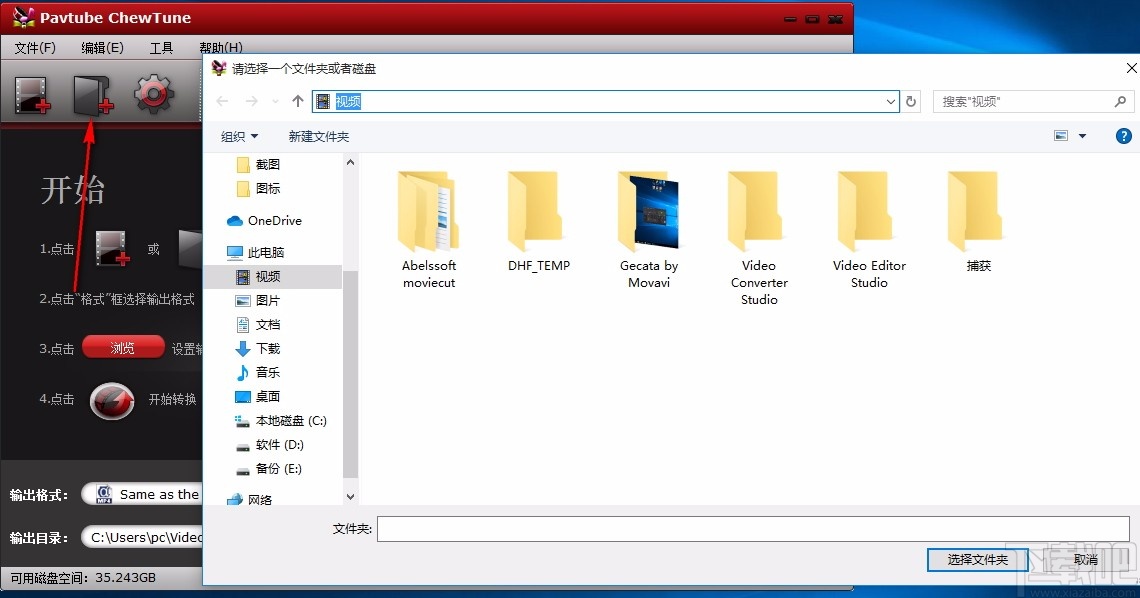This screenshot has width=1140, height=598.
Task: Refresh the folder view
Action: [x=911, y=102]
